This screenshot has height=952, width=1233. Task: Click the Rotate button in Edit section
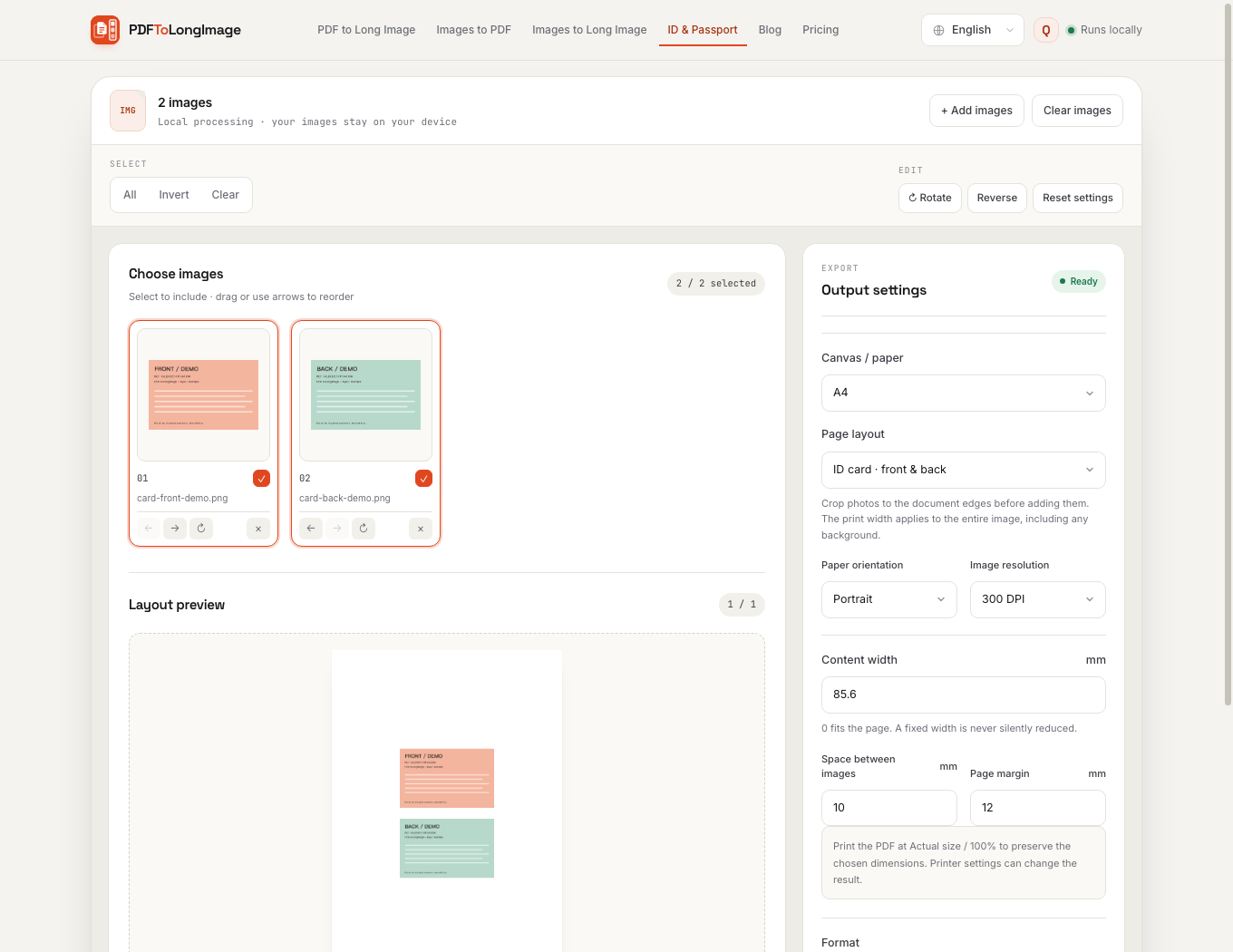[930, 198]
